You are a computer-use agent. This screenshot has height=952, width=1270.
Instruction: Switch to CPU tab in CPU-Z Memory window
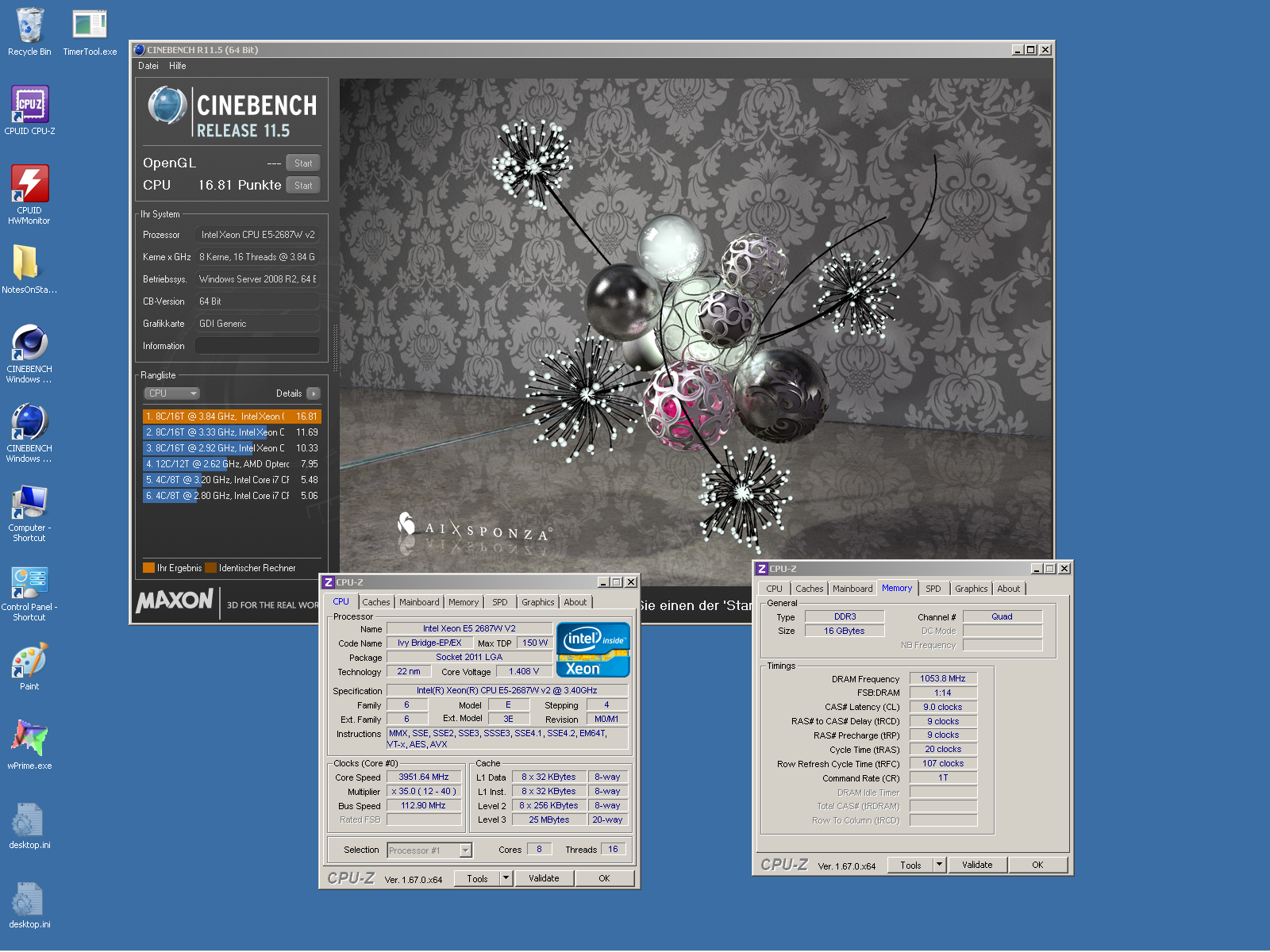tap(775, 589)
